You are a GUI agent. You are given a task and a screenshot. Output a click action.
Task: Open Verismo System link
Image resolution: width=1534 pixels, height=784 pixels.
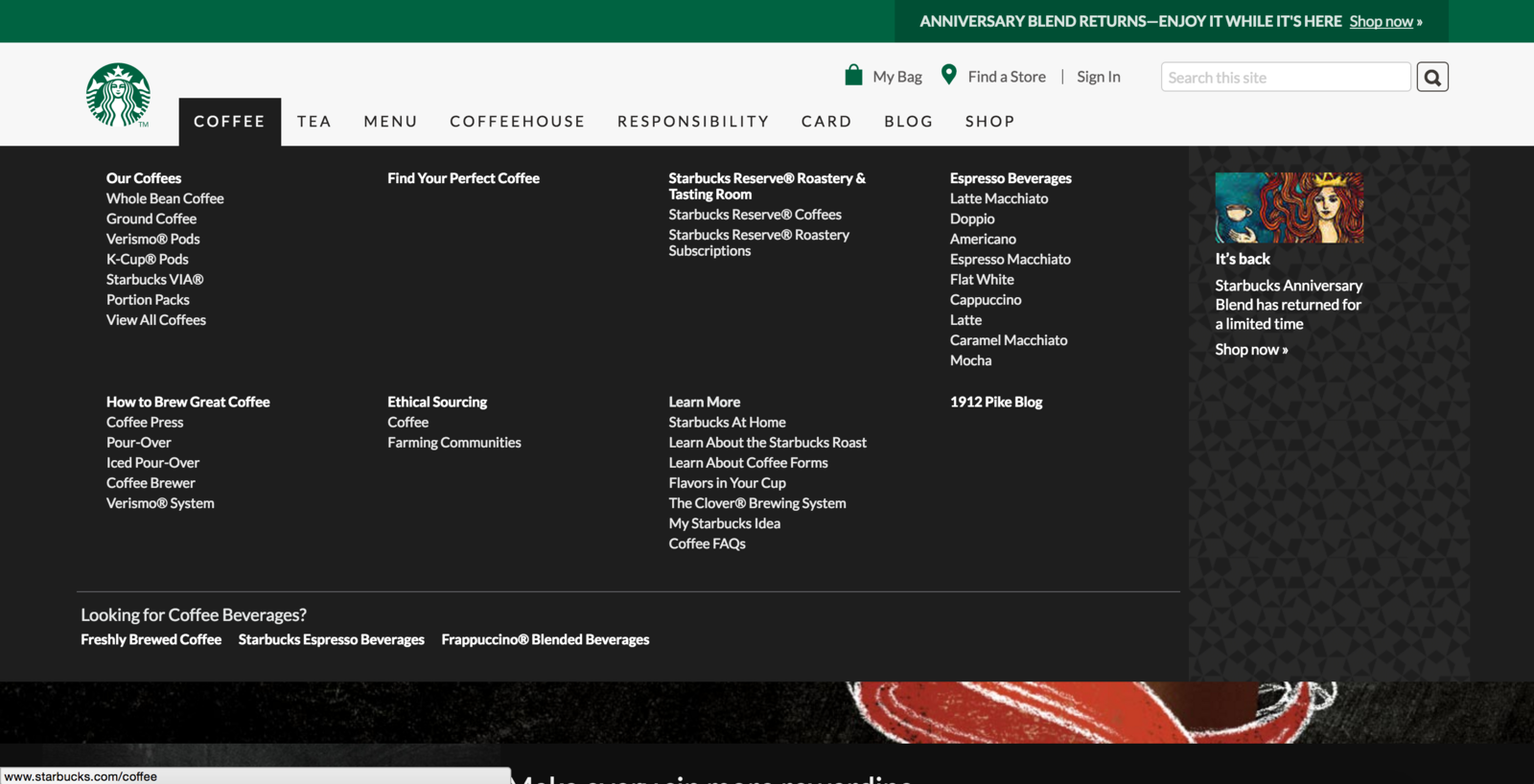pyautogui.click(x=160, y=503)
